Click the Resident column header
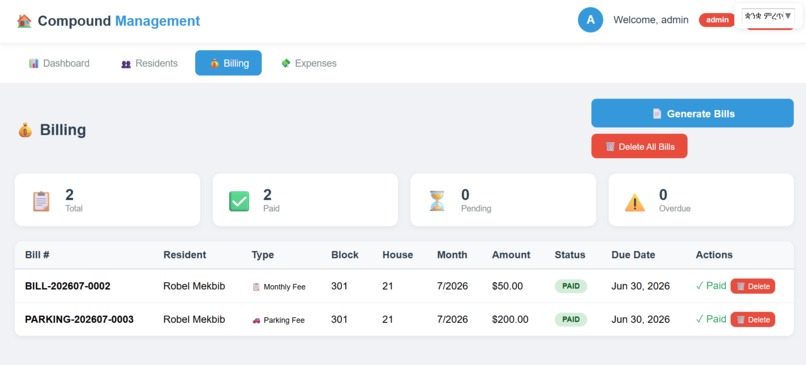 coord(185,254)
